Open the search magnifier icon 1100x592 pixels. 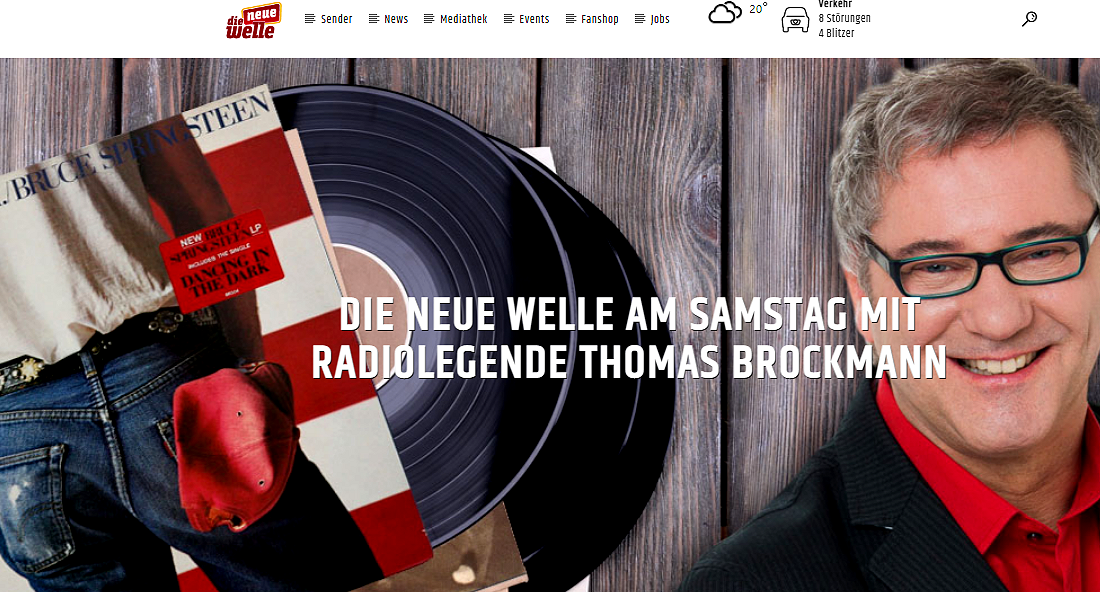(x=1029, y=19)
